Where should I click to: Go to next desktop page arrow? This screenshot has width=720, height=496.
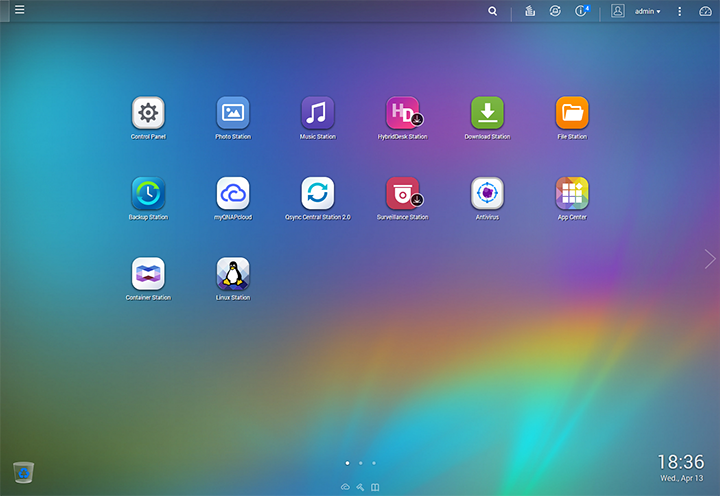click(x=709, y=259)
